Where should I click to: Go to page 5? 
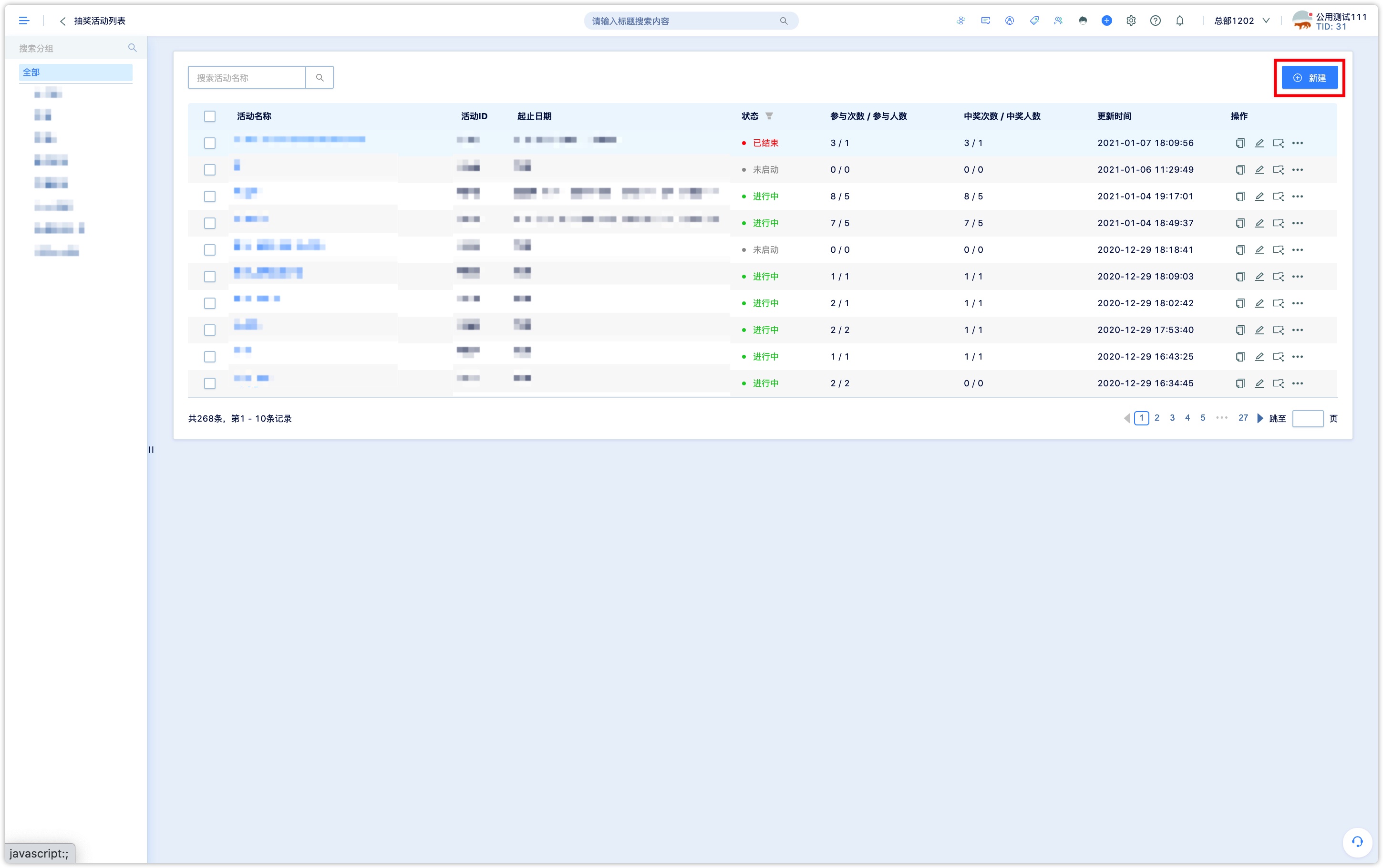[1203, 418]
